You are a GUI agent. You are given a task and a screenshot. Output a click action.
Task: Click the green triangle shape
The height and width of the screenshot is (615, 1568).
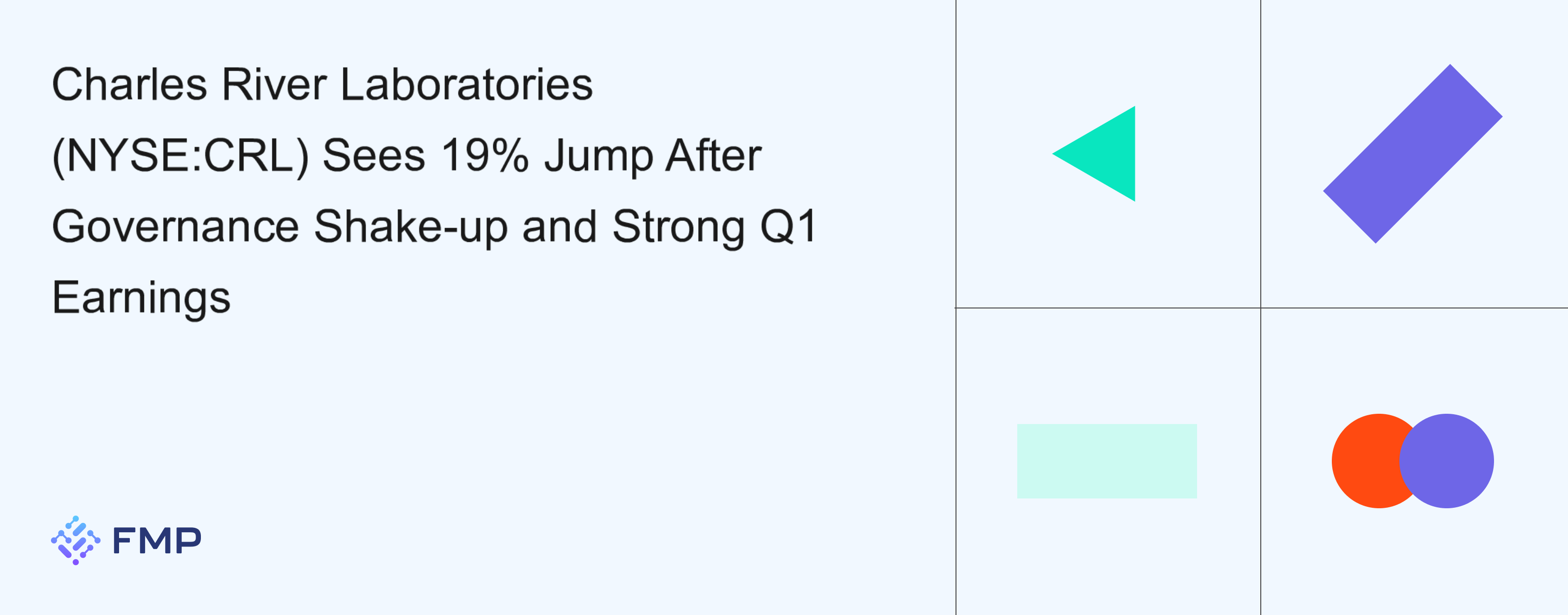click(1102, 154)
